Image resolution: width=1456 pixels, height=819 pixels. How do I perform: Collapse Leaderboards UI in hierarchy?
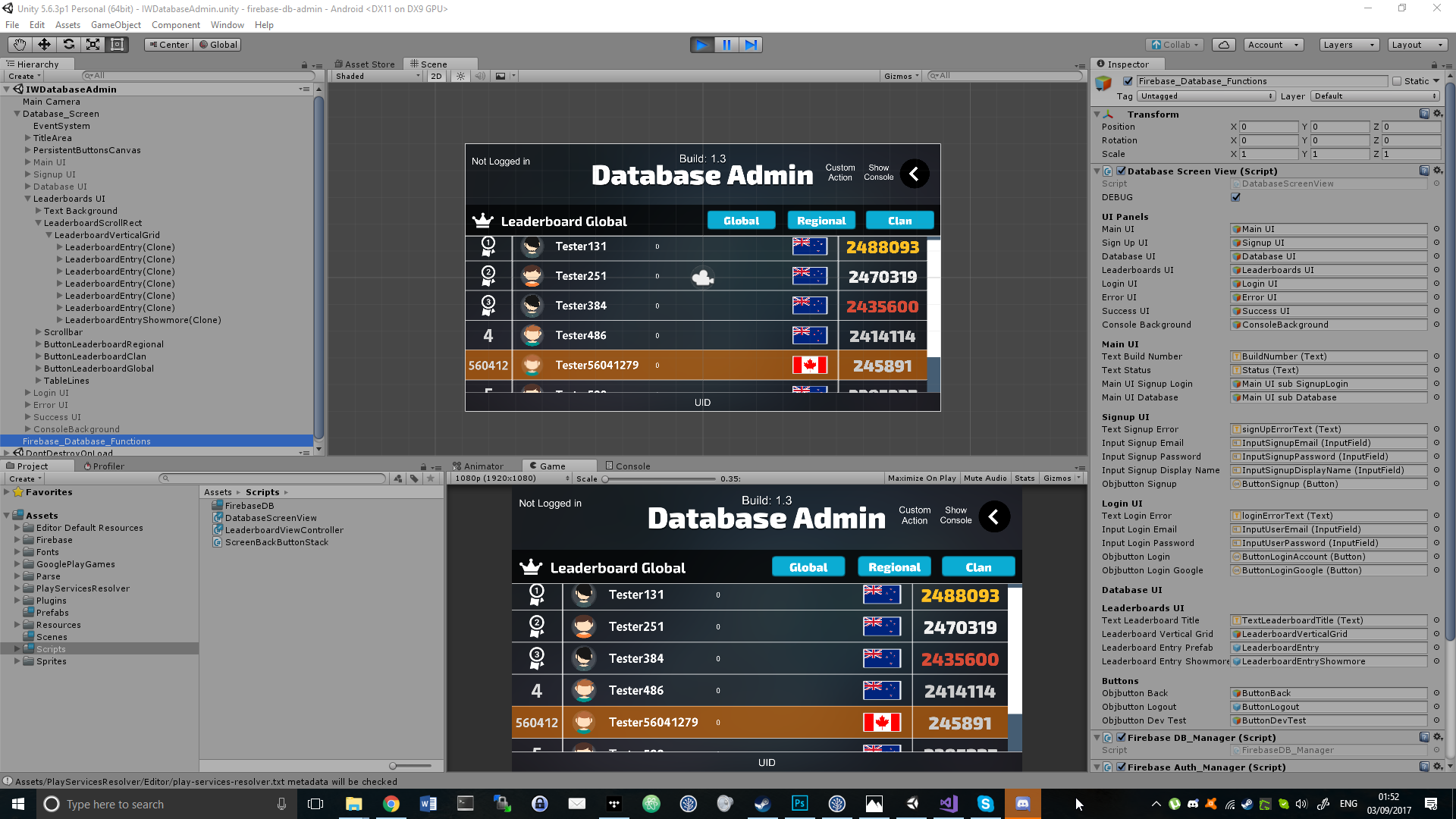(27, 199)
